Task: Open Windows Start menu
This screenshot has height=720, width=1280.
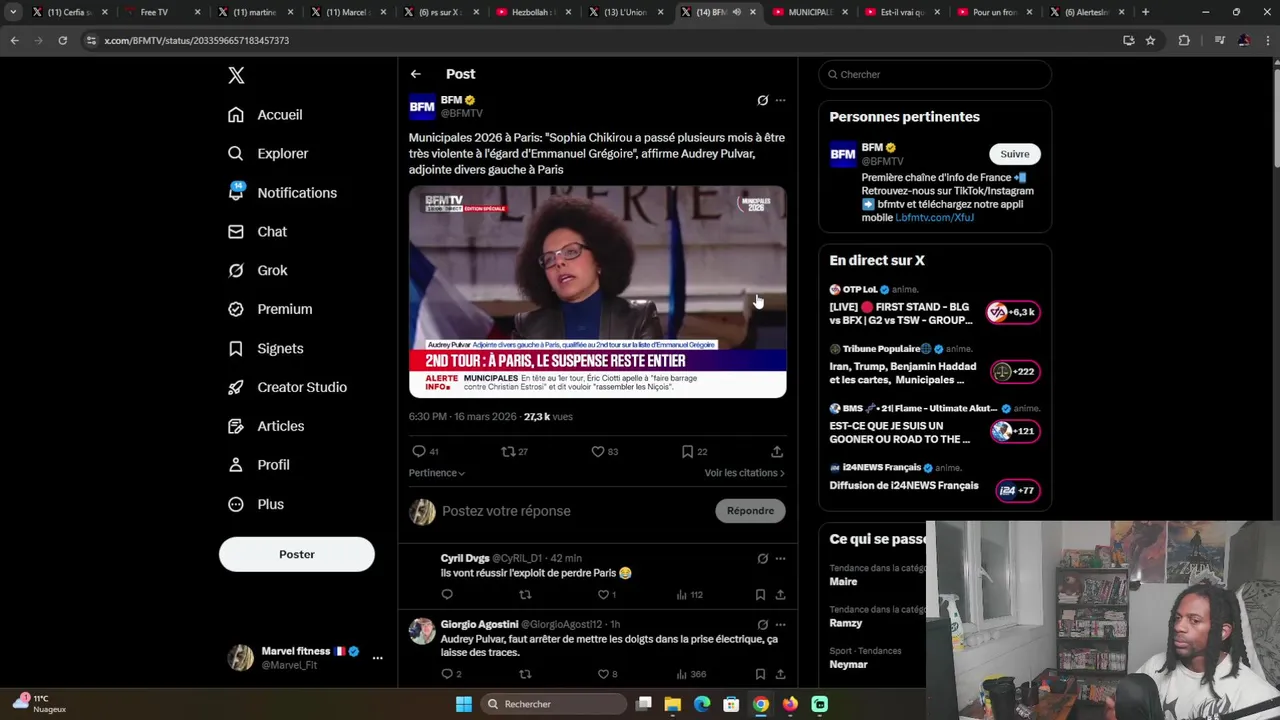Action: click(x=463, y=704)
